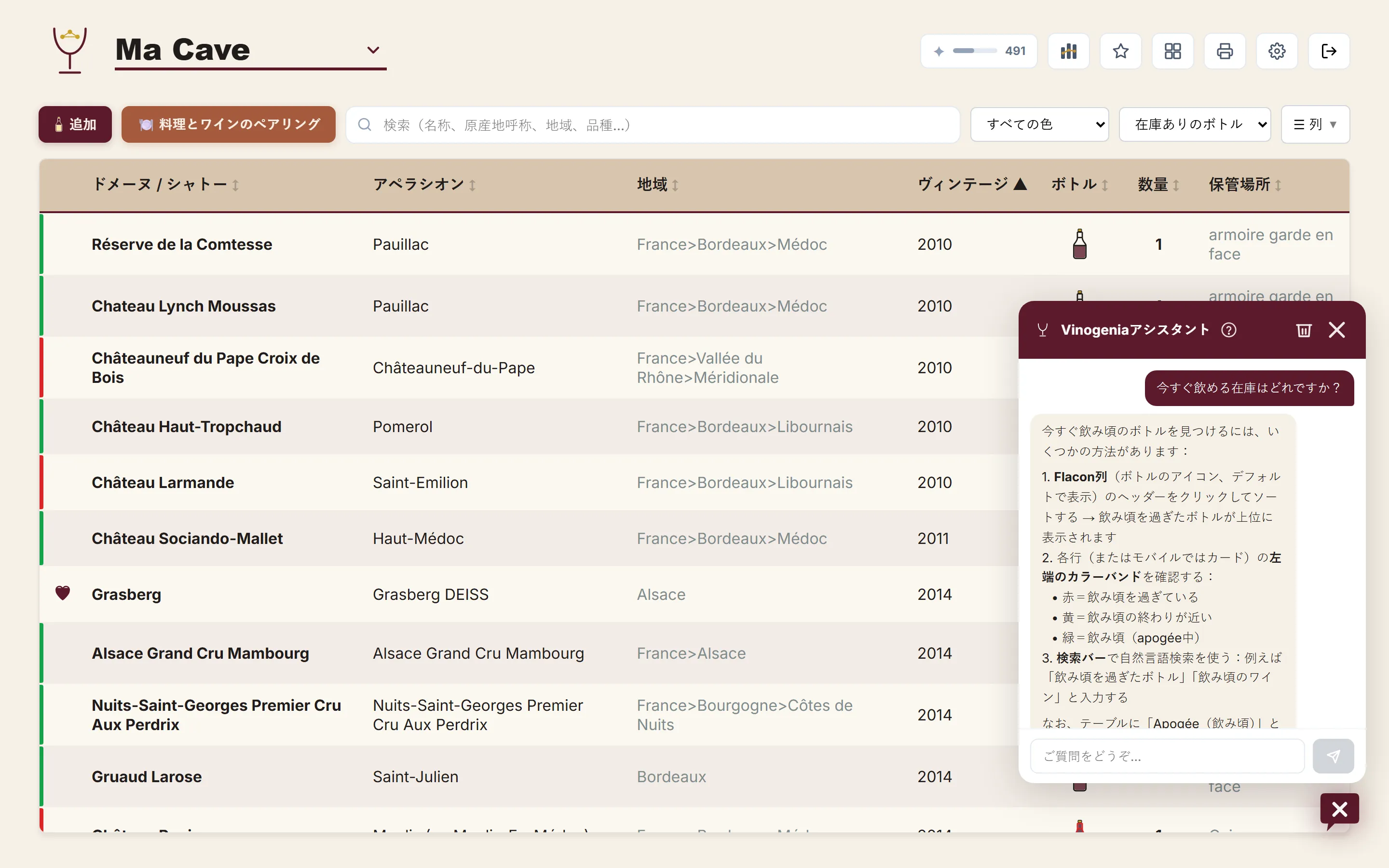Viewport: 1389px width, 868px height.
Task: Switch to grid view icon
Action: tap(1172, 51)
